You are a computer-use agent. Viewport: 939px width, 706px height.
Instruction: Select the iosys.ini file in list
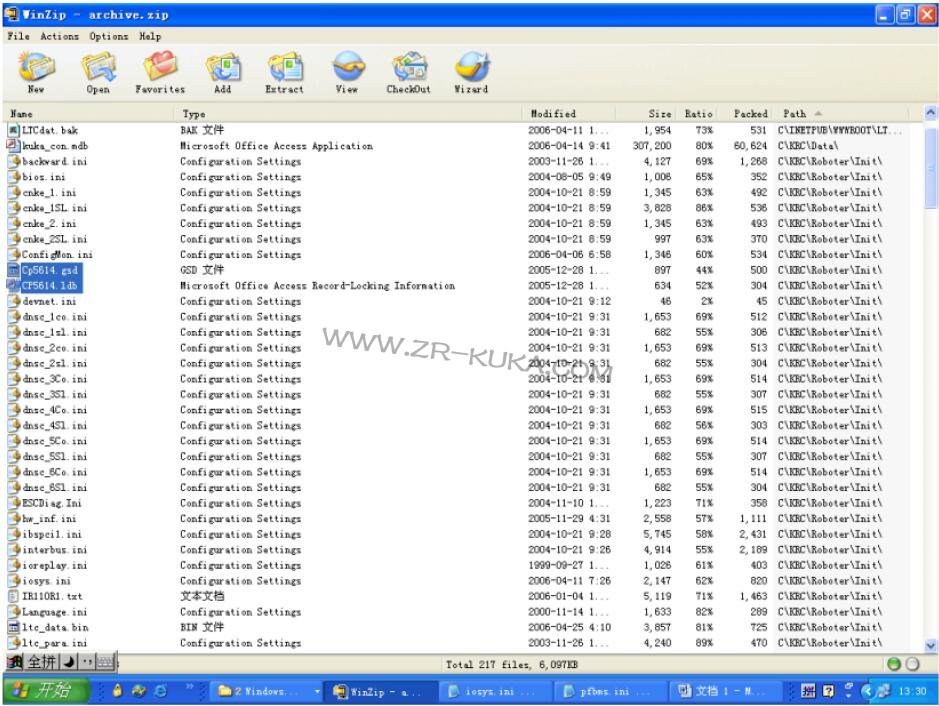(46, 581)
